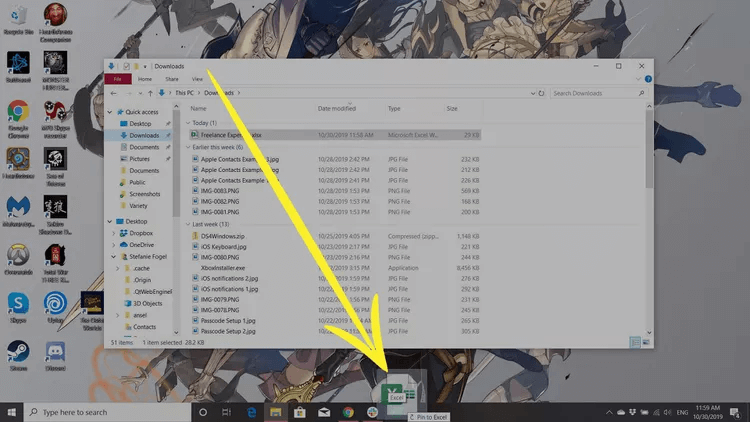The height and width of the screenshot is (422, 750).
Task: Click the Search Downloads field
Action: pos(598,93)
